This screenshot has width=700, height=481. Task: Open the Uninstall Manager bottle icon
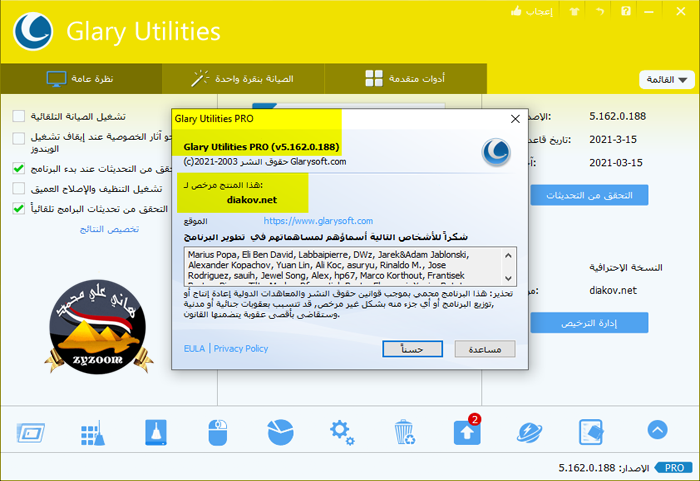pos(156,432)
